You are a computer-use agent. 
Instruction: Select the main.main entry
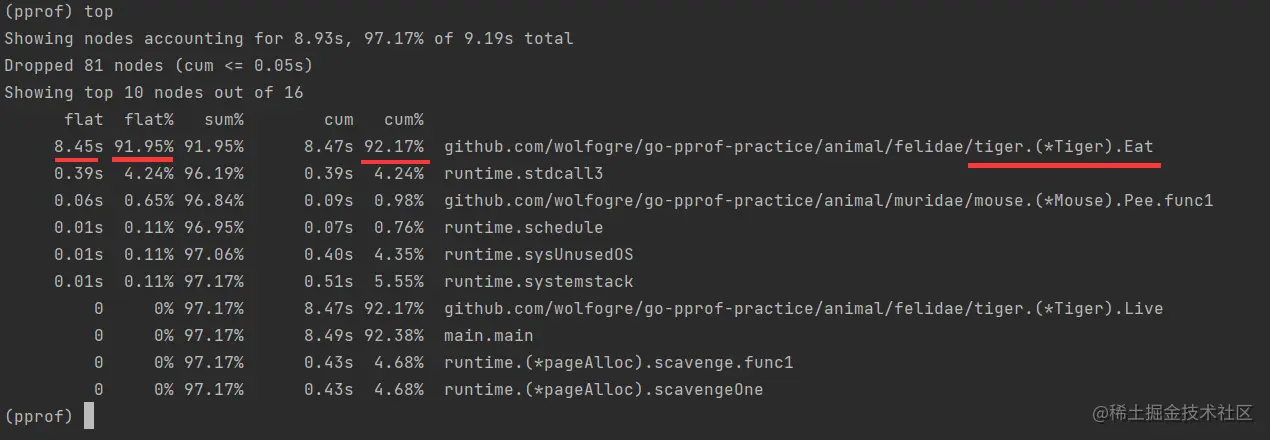[x=489, y=335]
